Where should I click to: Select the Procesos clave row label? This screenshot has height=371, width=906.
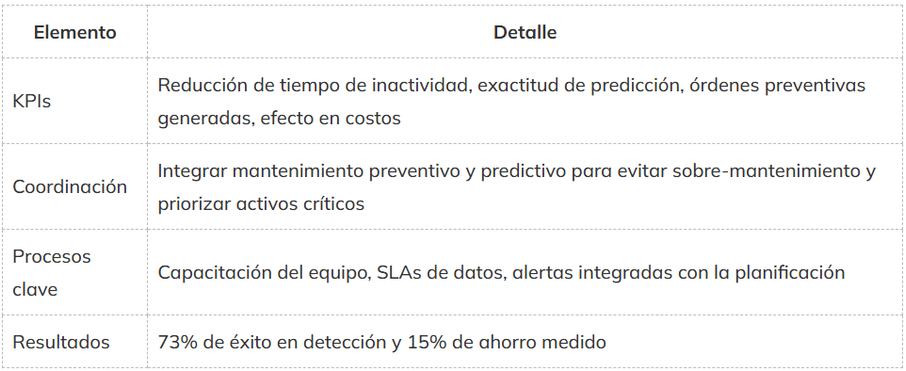(x=52, y=272)
